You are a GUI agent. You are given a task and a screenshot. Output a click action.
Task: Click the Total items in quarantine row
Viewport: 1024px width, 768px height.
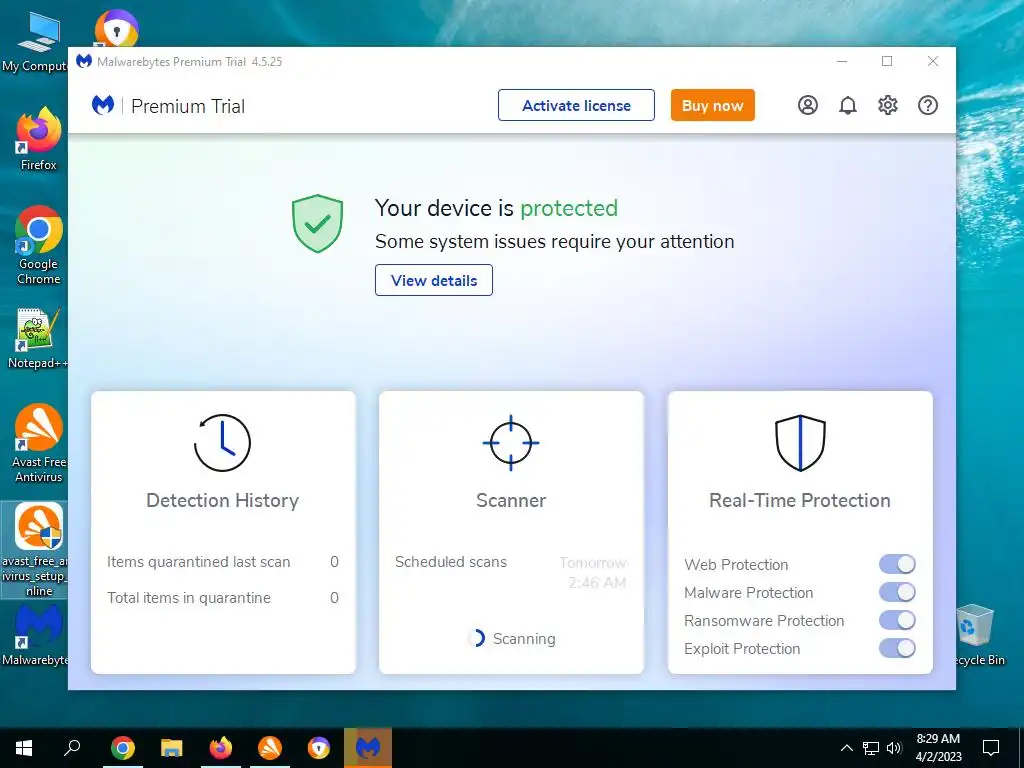pyautogui.click(x=223, y=598)
